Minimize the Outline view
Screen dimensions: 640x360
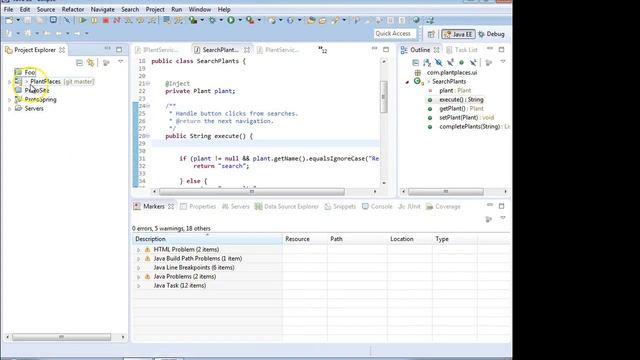(x=490, y=49)
